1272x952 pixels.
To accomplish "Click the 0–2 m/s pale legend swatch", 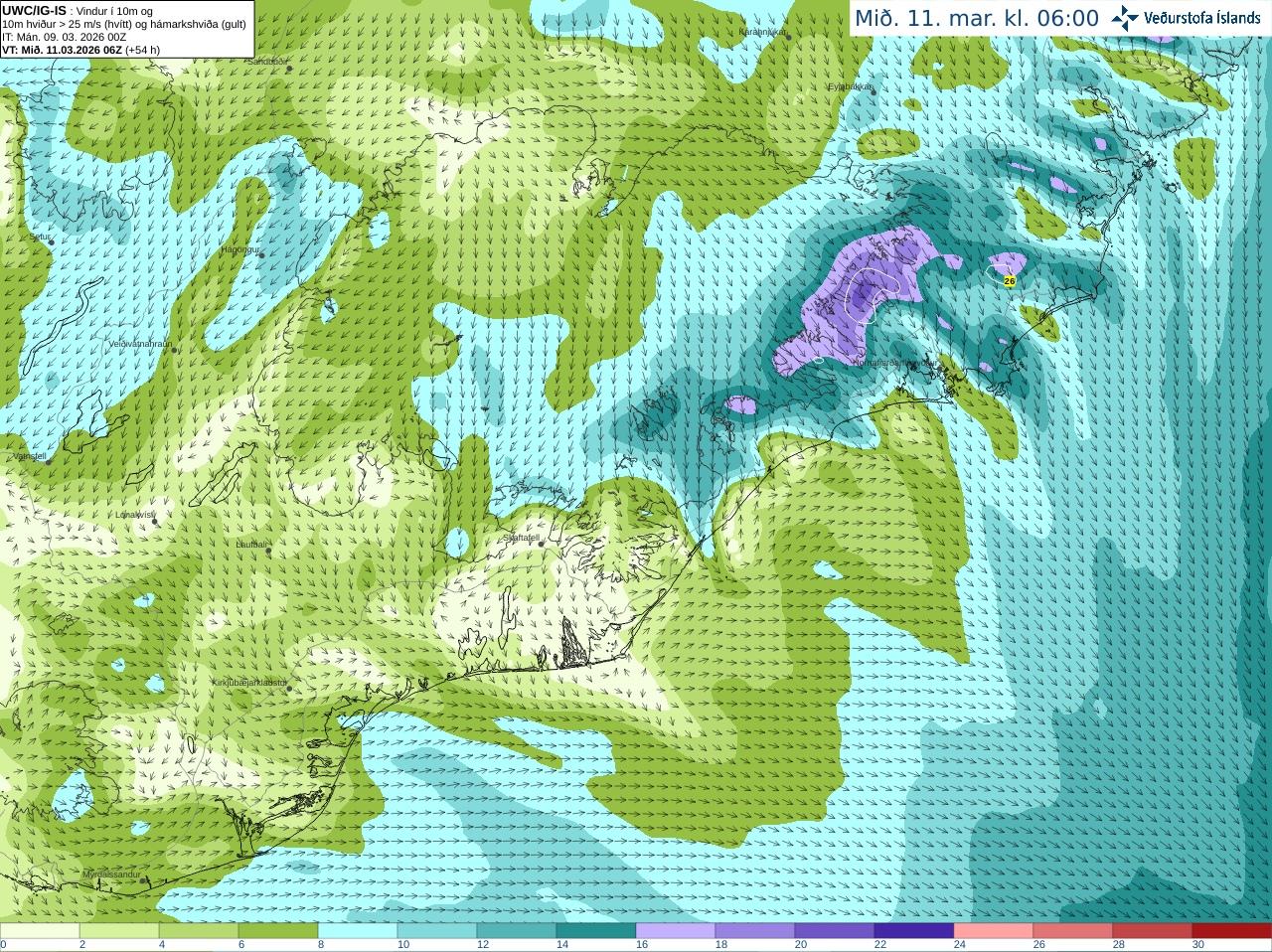I will pos(40,931).
